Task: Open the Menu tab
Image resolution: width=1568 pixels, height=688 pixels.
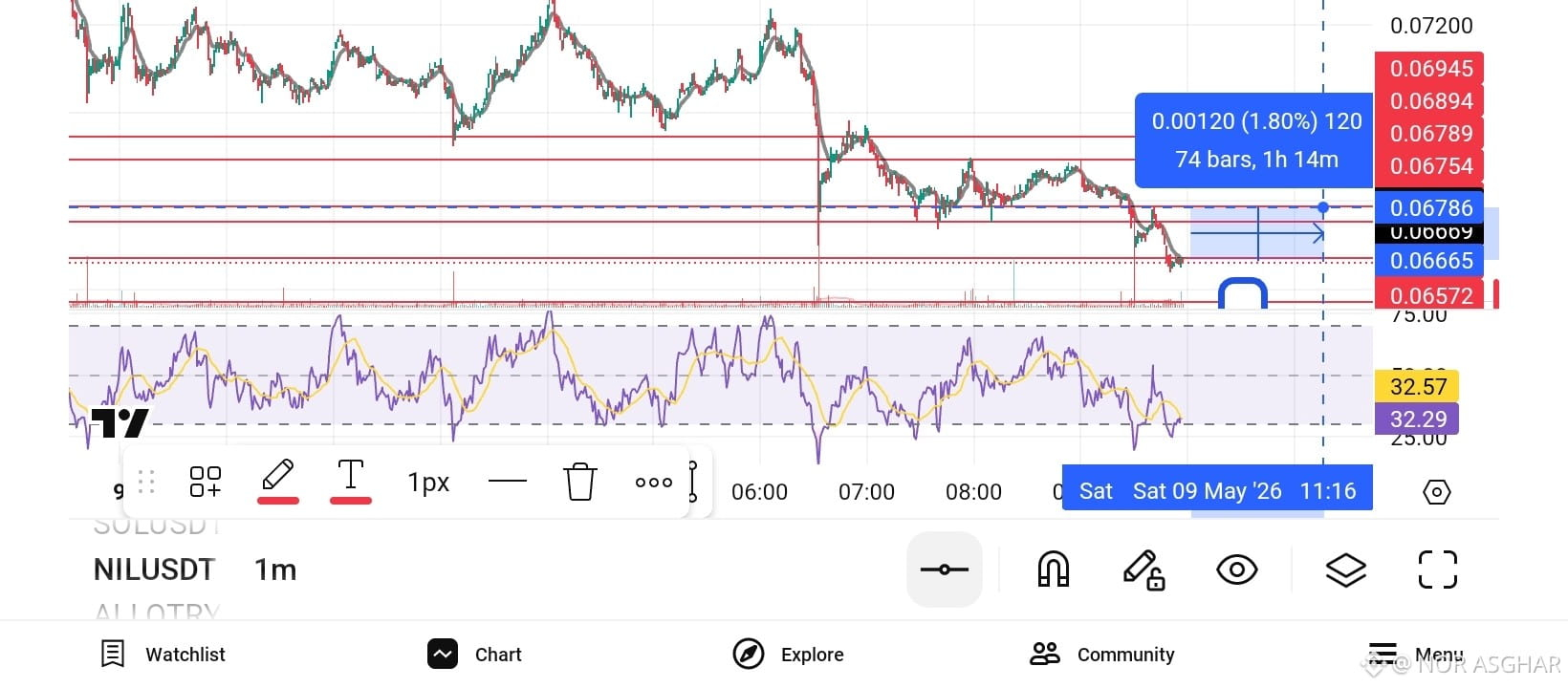Action: 1416,655
